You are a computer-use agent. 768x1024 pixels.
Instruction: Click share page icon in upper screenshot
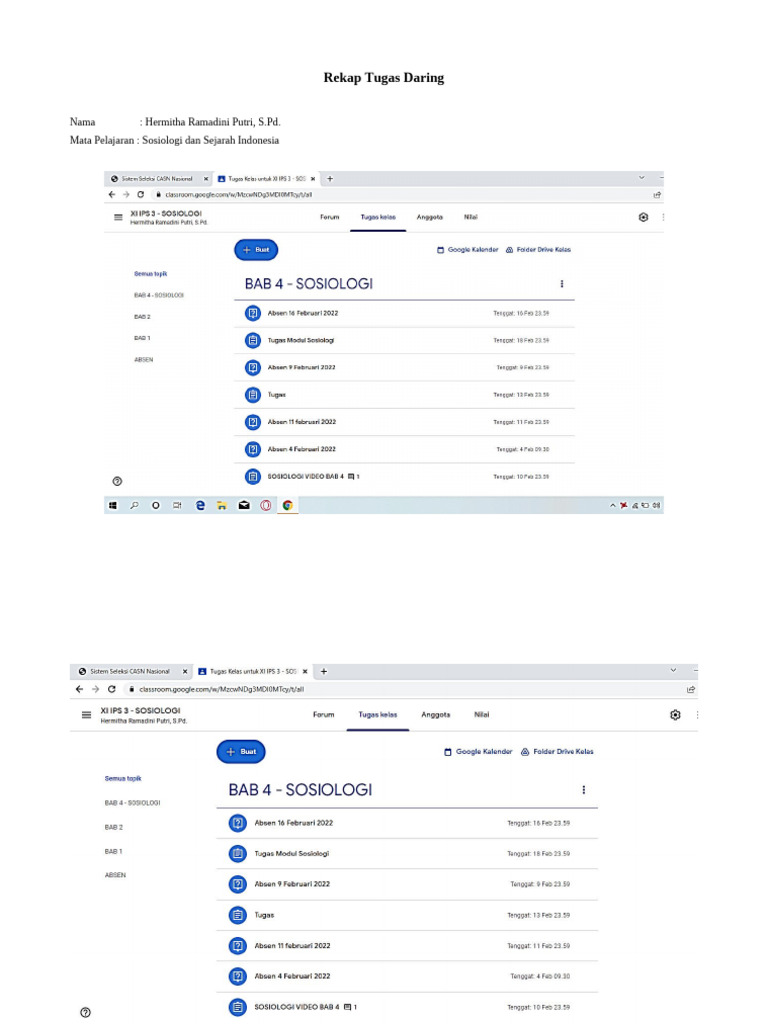[x=657, y=195]
